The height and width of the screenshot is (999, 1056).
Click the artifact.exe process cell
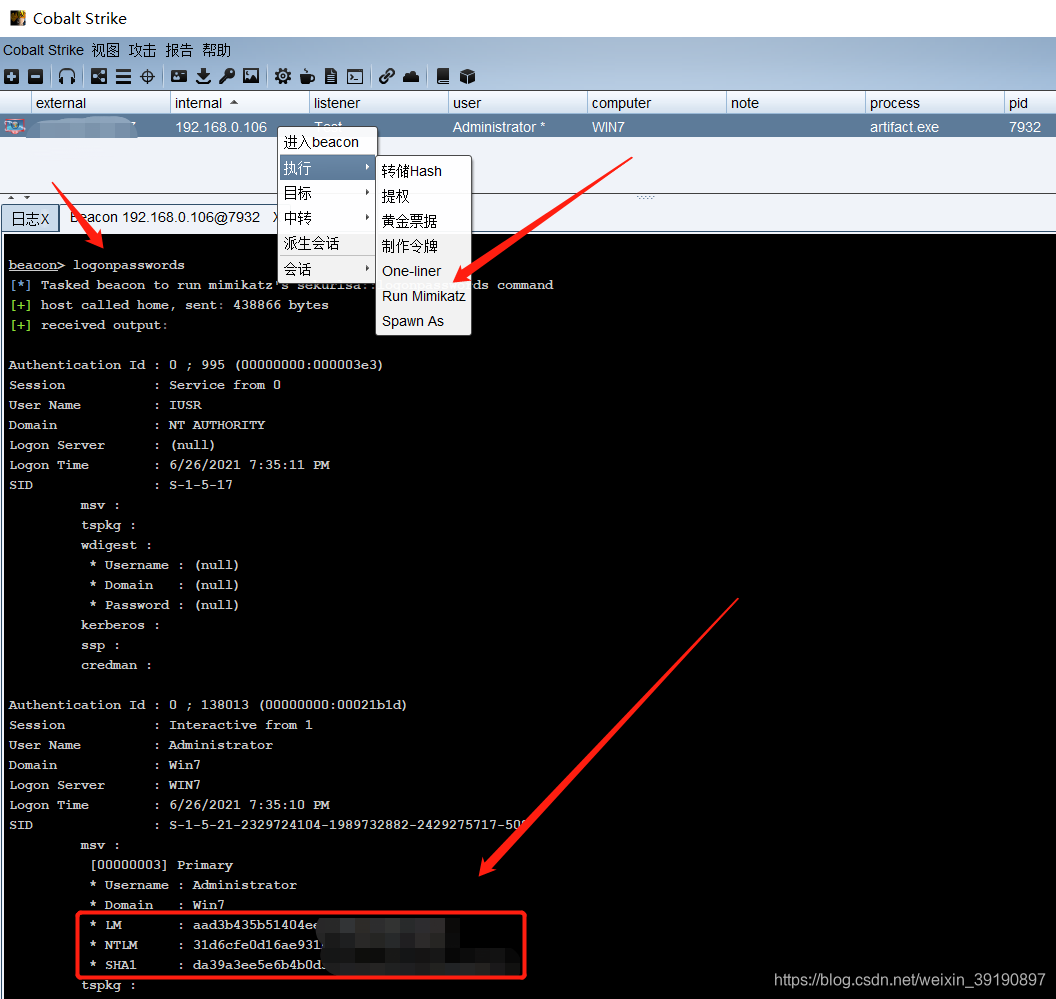[904, 127]
